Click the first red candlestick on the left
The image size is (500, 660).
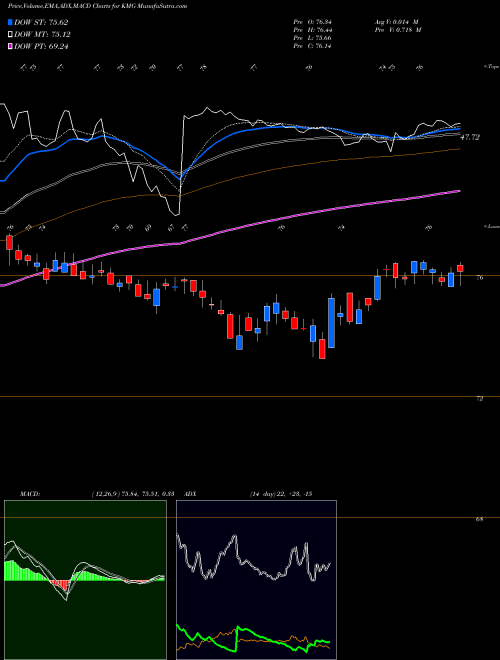[x=9, y=243]
